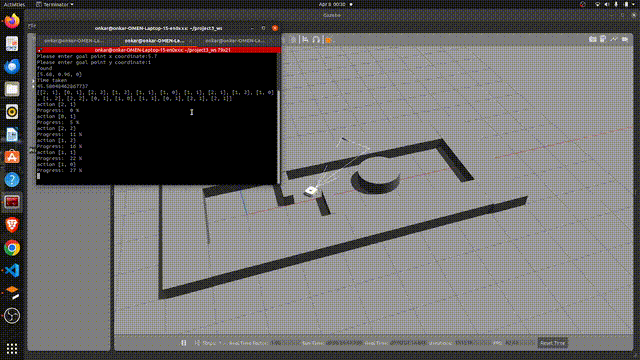Open Google Chrome from the dock
Screen dimensions: 640x360
[12, 248]
